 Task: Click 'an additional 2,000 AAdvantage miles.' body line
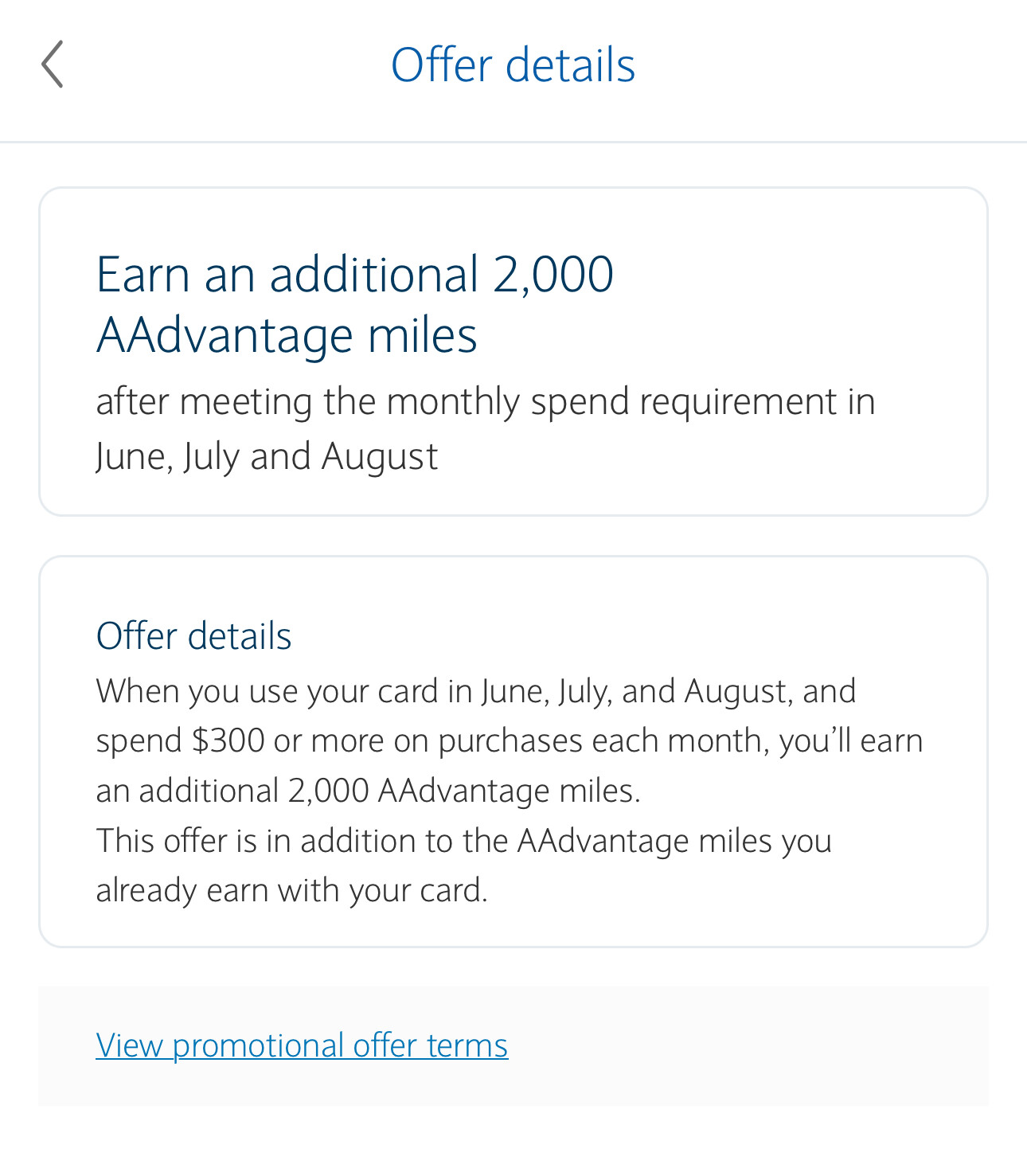[x=368, y=791]
